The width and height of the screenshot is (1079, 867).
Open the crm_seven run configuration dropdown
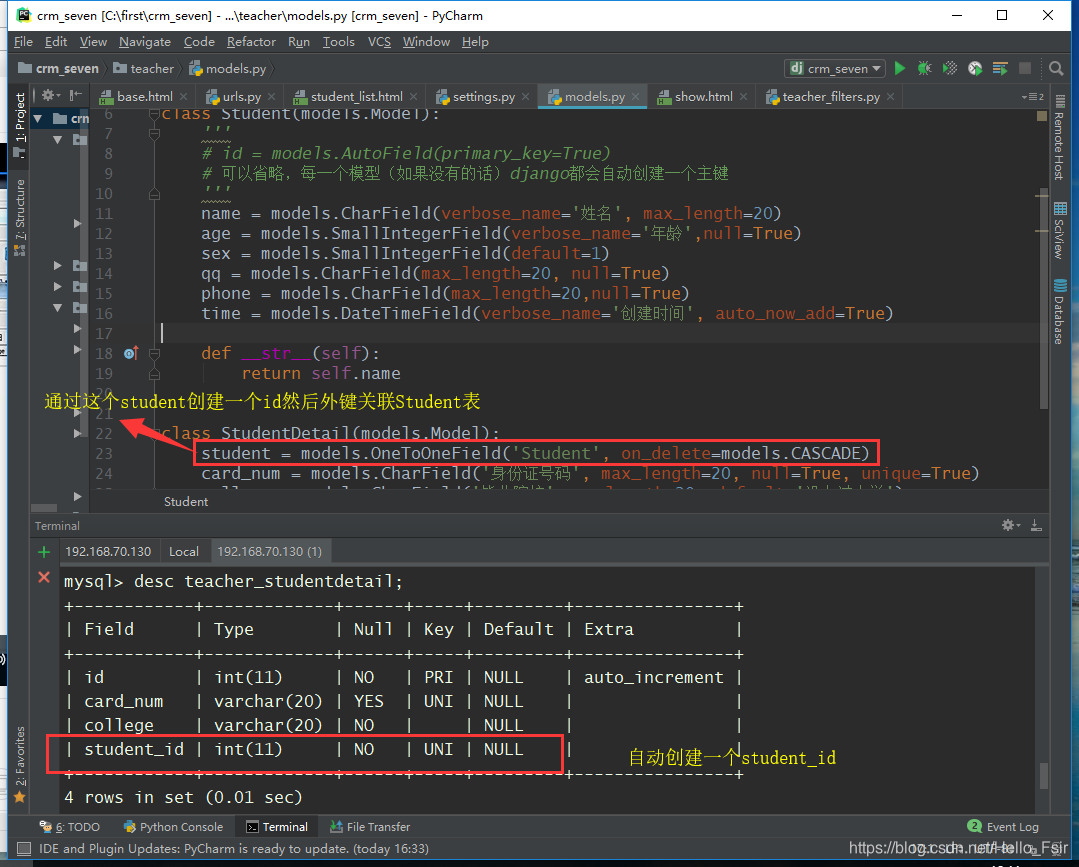[x=835, y=68]
